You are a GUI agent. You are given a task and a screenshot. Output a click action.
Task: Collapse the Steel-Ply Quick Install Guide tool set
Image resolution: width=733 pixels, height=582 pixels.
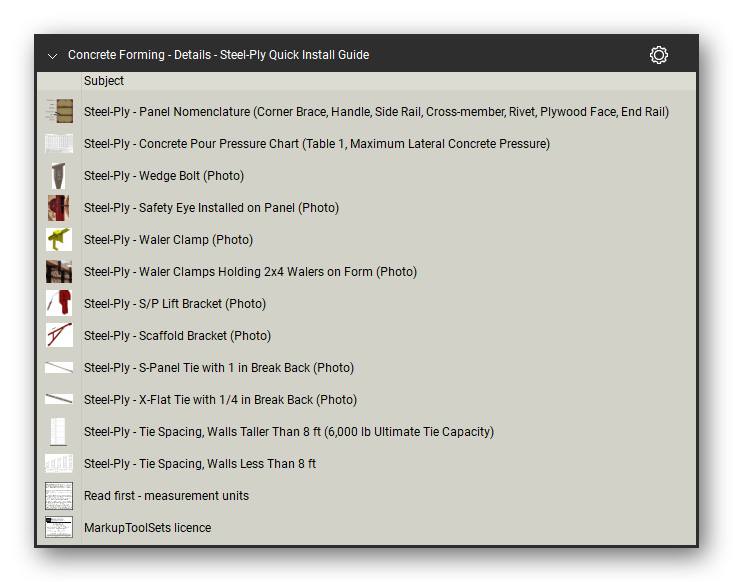point(52,56)
